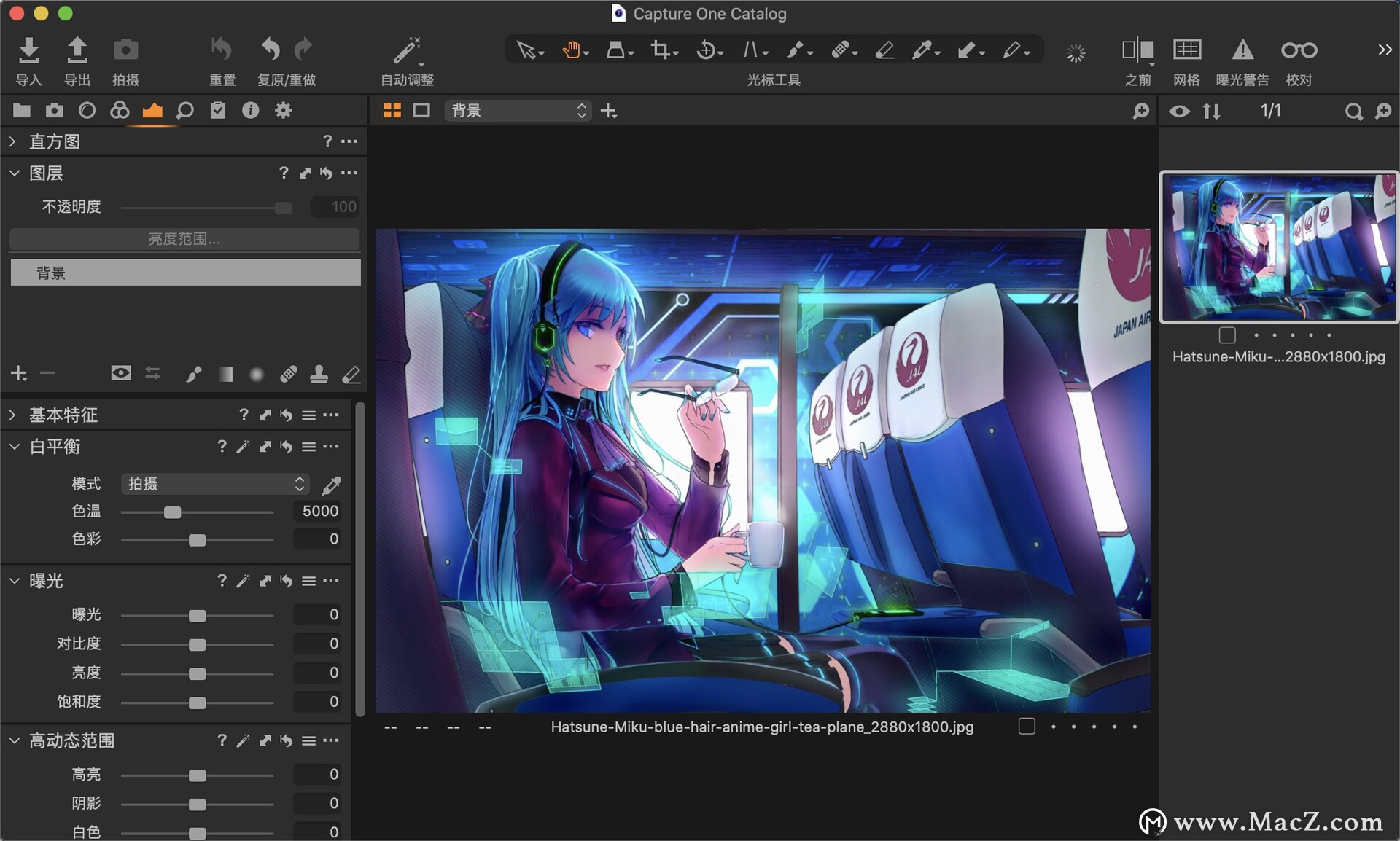This screenshot has height=841, width=1400.
Task: Click the Export (导出) toolbar icon
Action: pyautogui.click(x=77, y=50)
